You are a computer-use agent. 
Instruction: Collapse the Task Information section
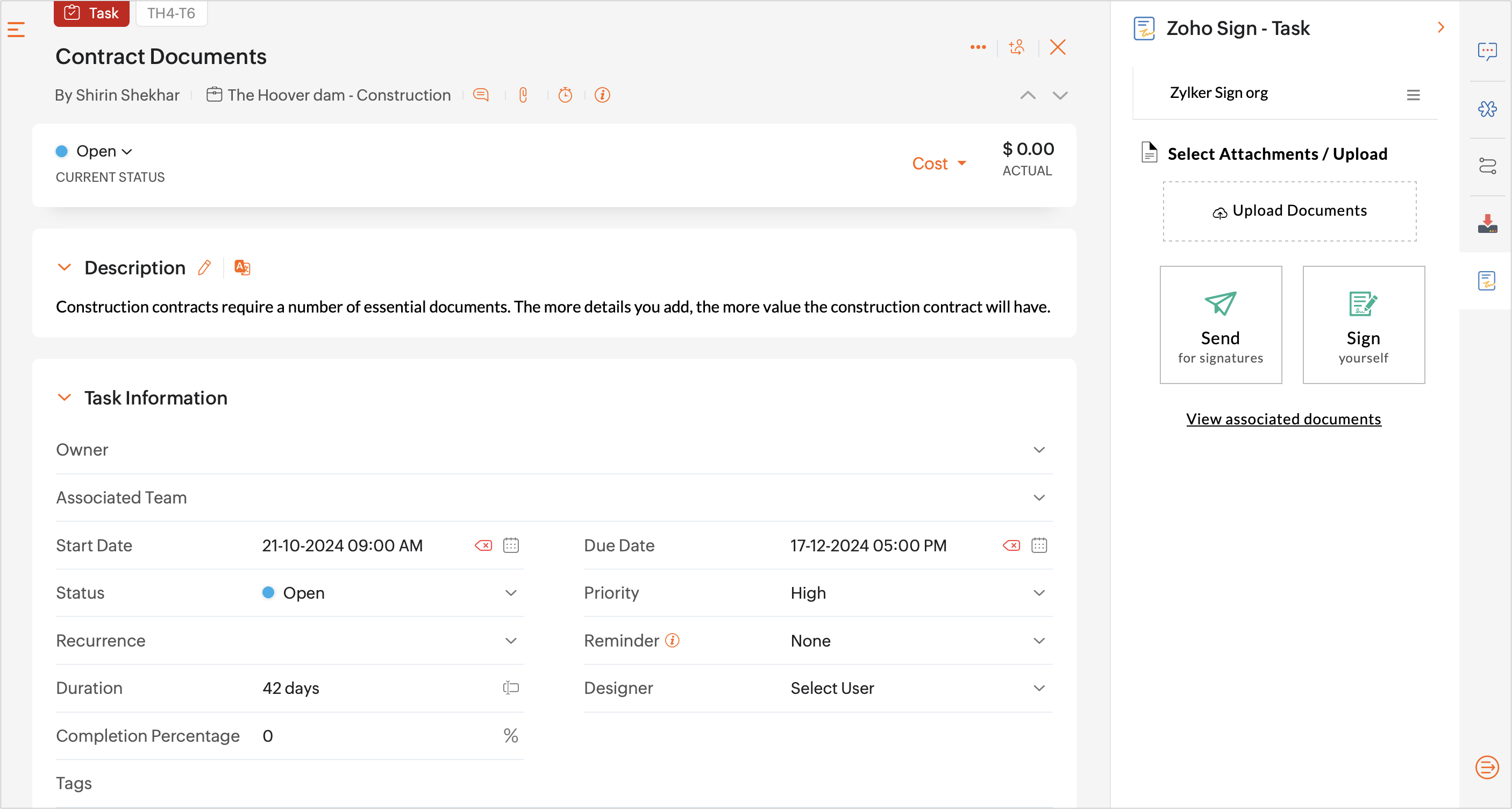pyautogui.click(x=64, y=398)
